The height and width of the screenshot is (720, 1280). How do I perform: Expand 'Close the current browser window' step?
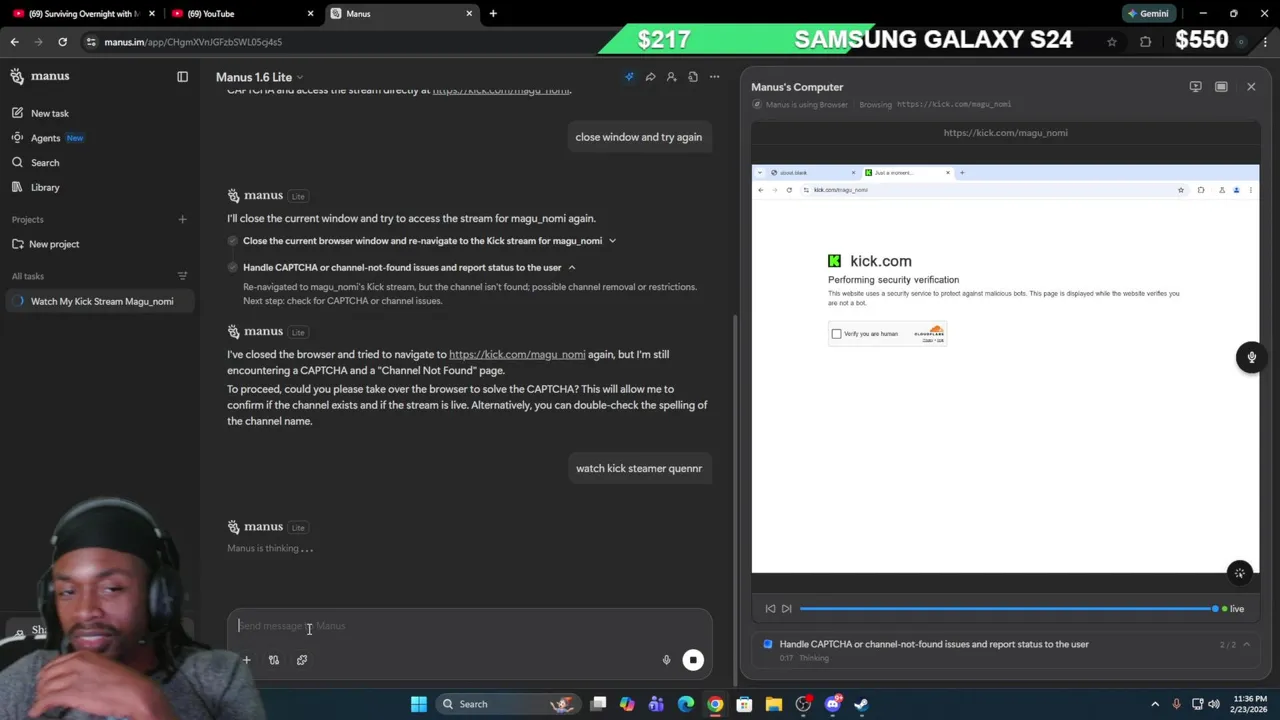(x=612, y=241)
